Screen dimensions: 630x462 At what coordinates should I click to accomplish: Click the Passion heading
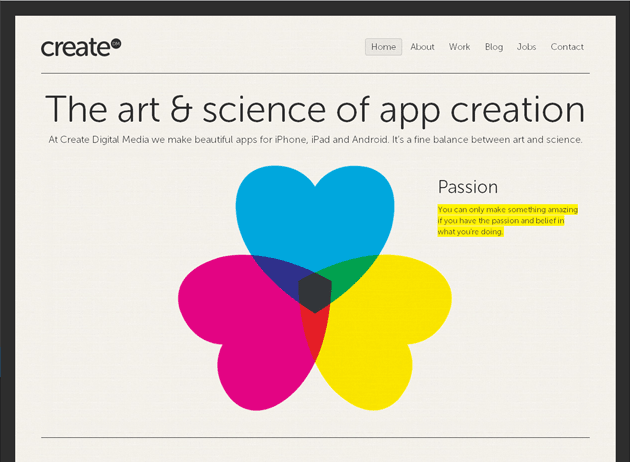467,187
